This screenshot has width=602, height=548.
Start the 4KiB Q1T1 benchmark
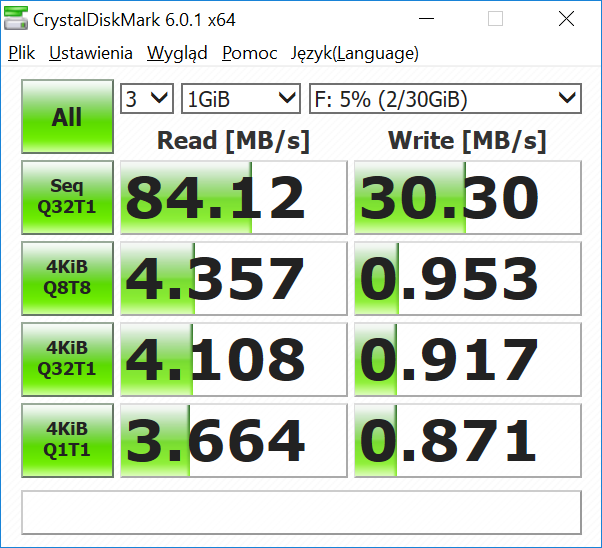point(67,440)
